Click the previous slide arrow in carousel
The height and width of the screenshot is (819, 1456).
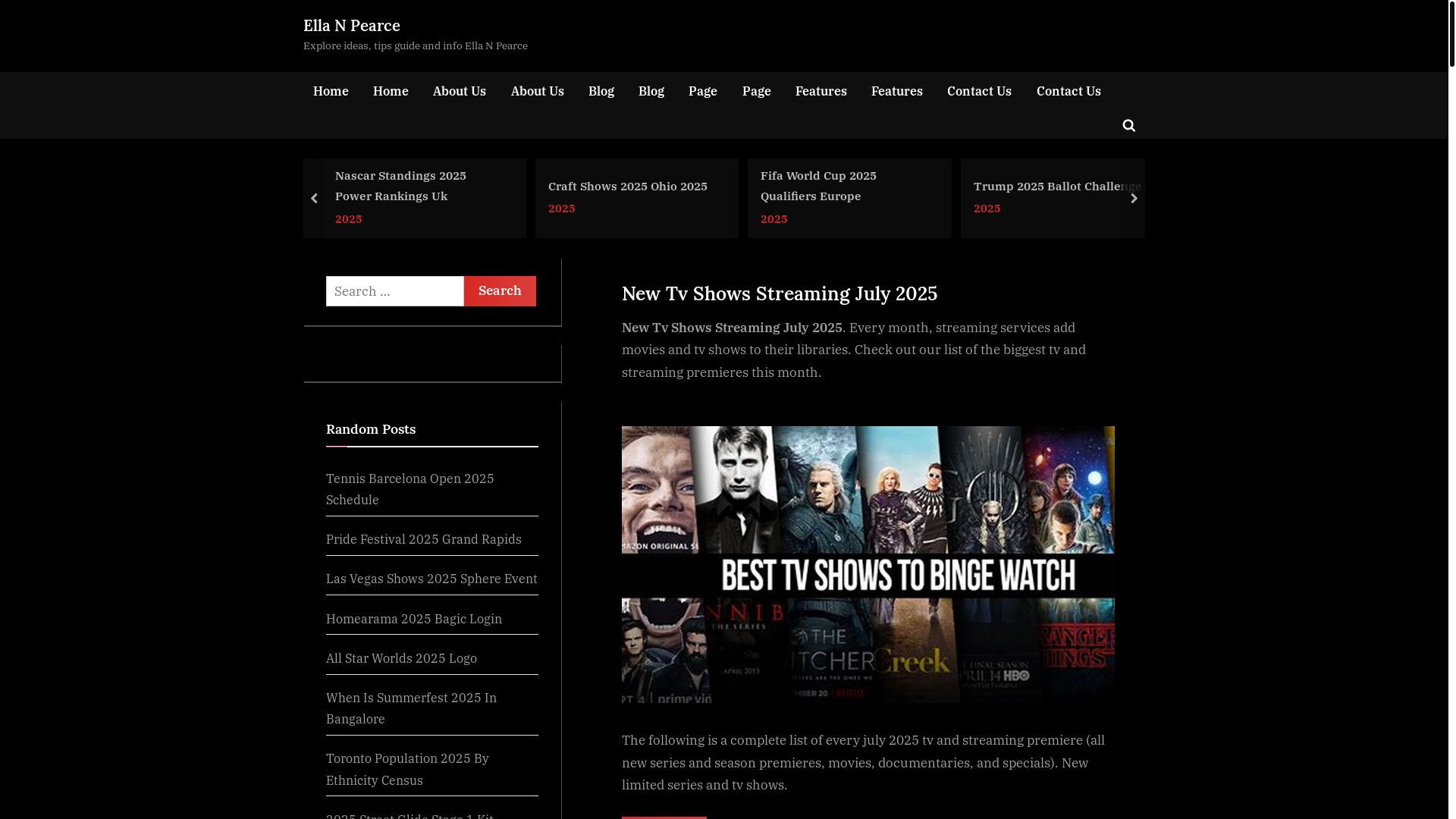(314, 199)
